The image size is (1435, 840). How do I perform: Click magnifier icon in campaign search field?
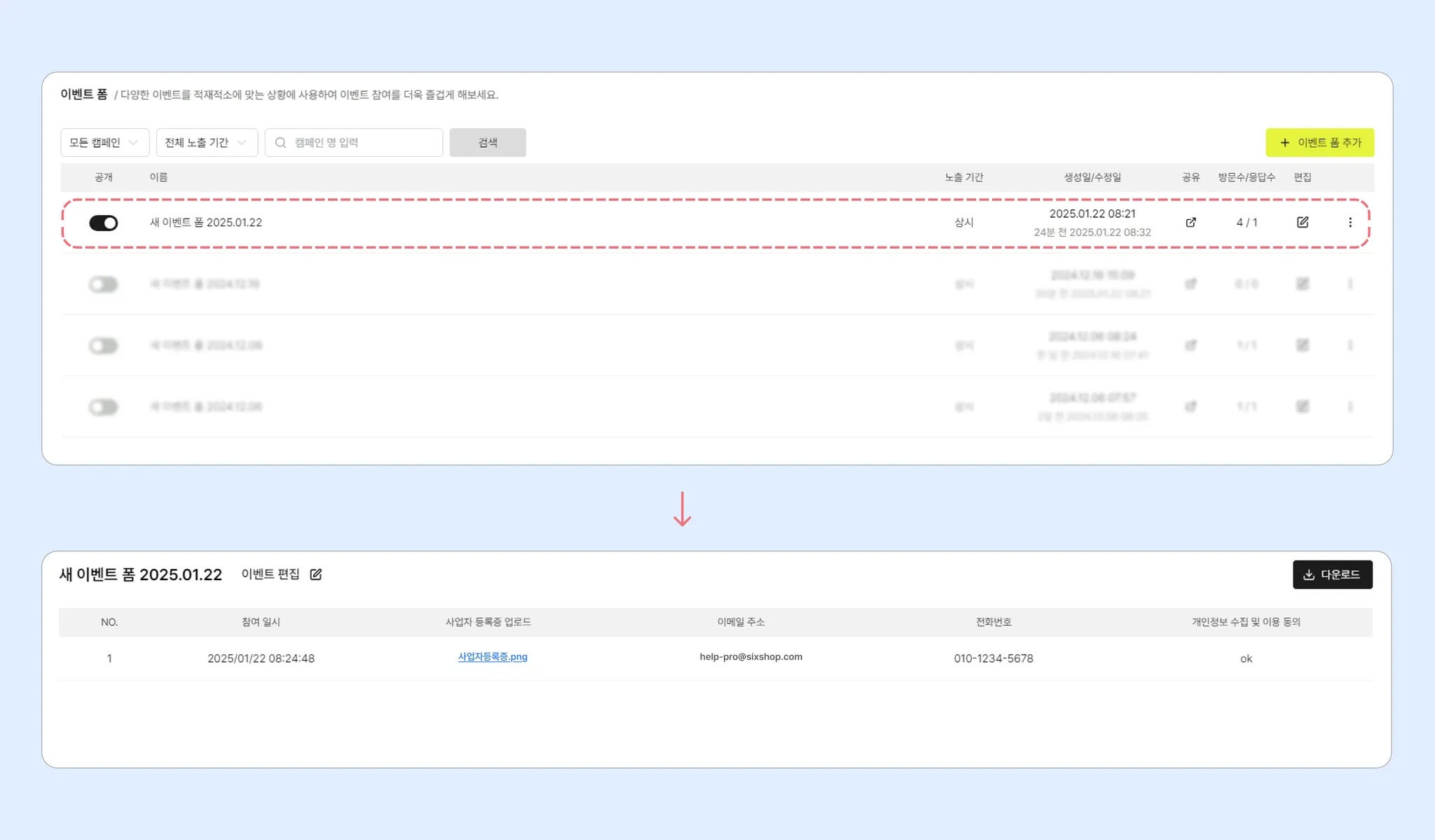point(281,143)
